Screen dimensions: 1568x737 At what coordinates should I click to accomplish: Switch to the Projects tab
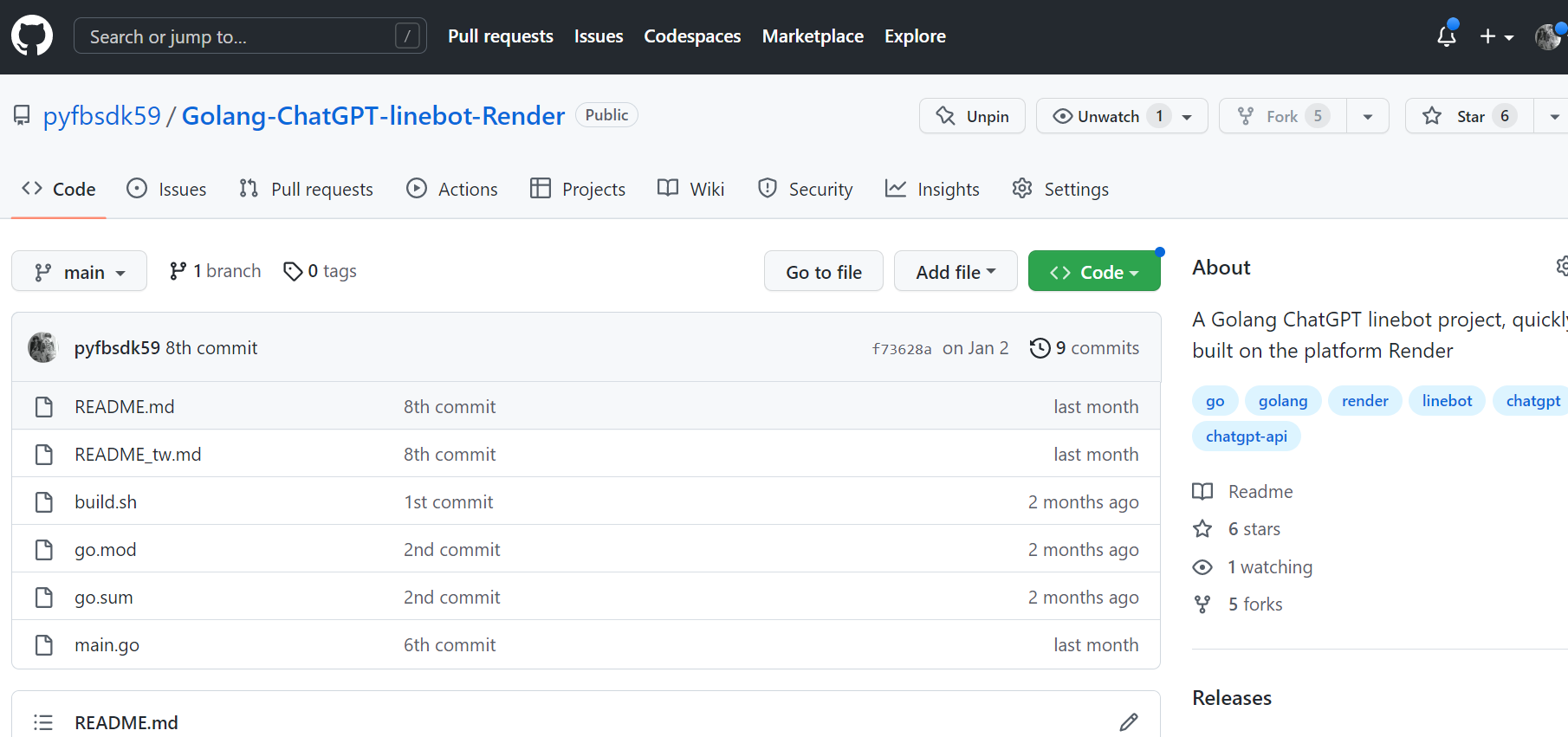point(577,189)
